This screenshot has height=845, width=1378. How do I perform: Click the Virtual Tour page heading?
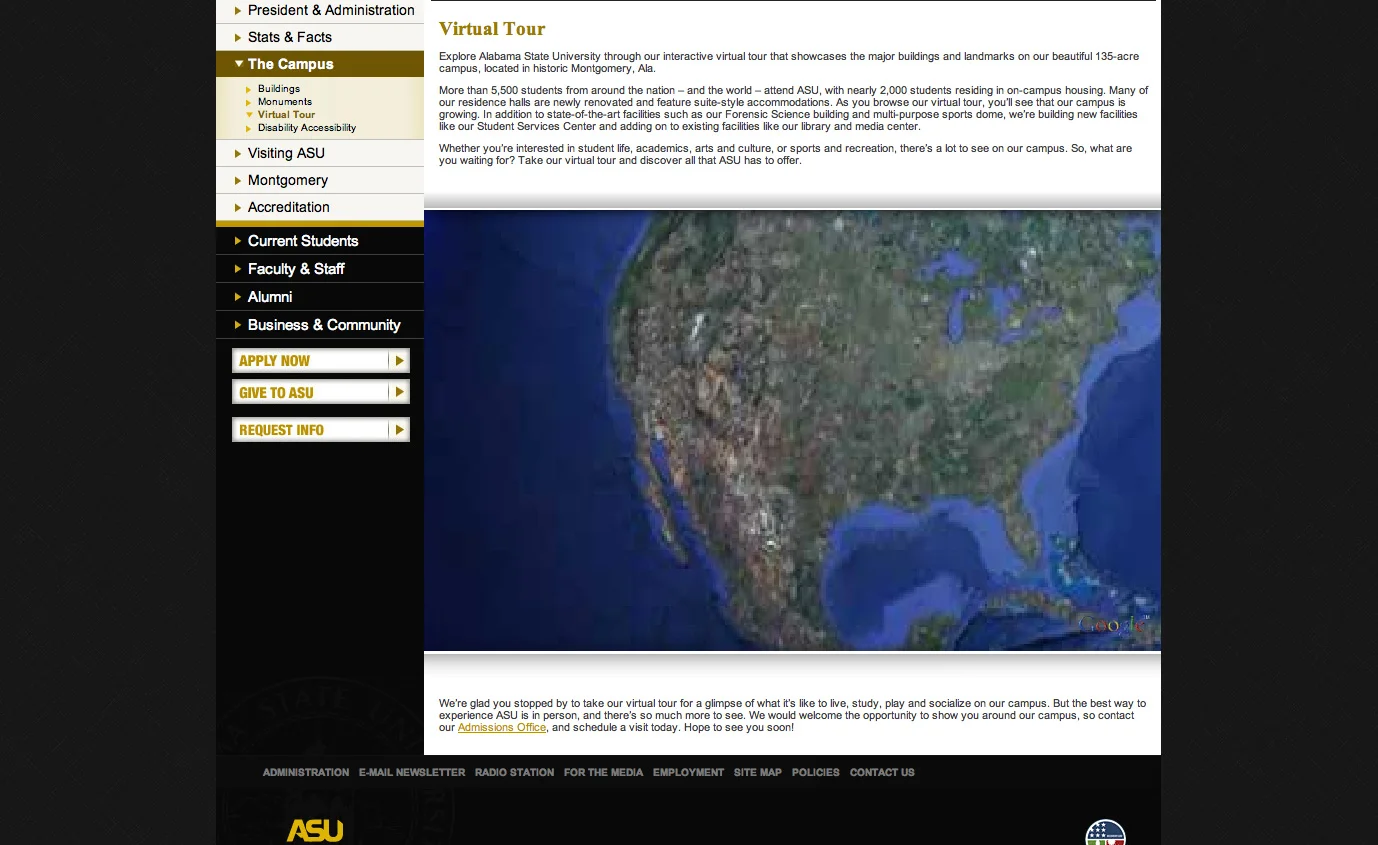click(x=492, y=29)
